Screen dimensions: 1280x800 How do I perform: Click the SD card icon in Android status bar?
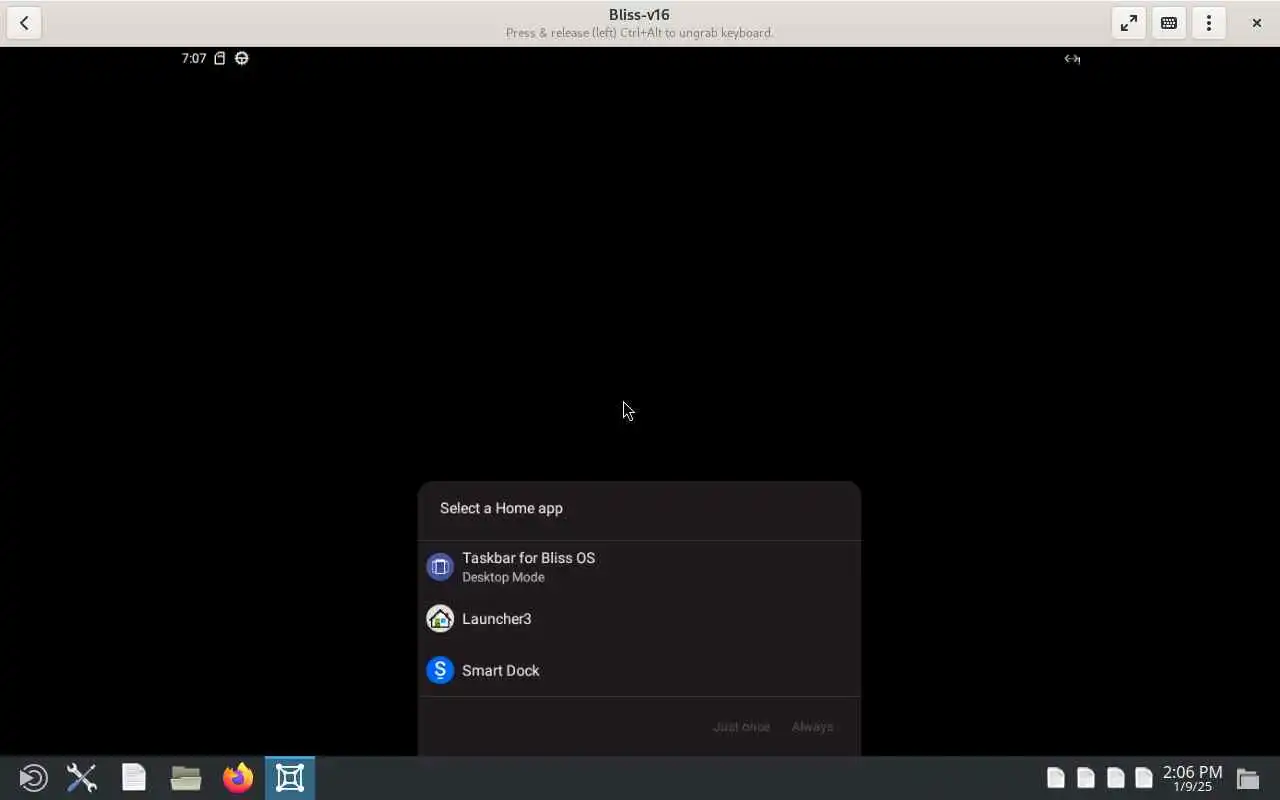[x=220, y=58]
